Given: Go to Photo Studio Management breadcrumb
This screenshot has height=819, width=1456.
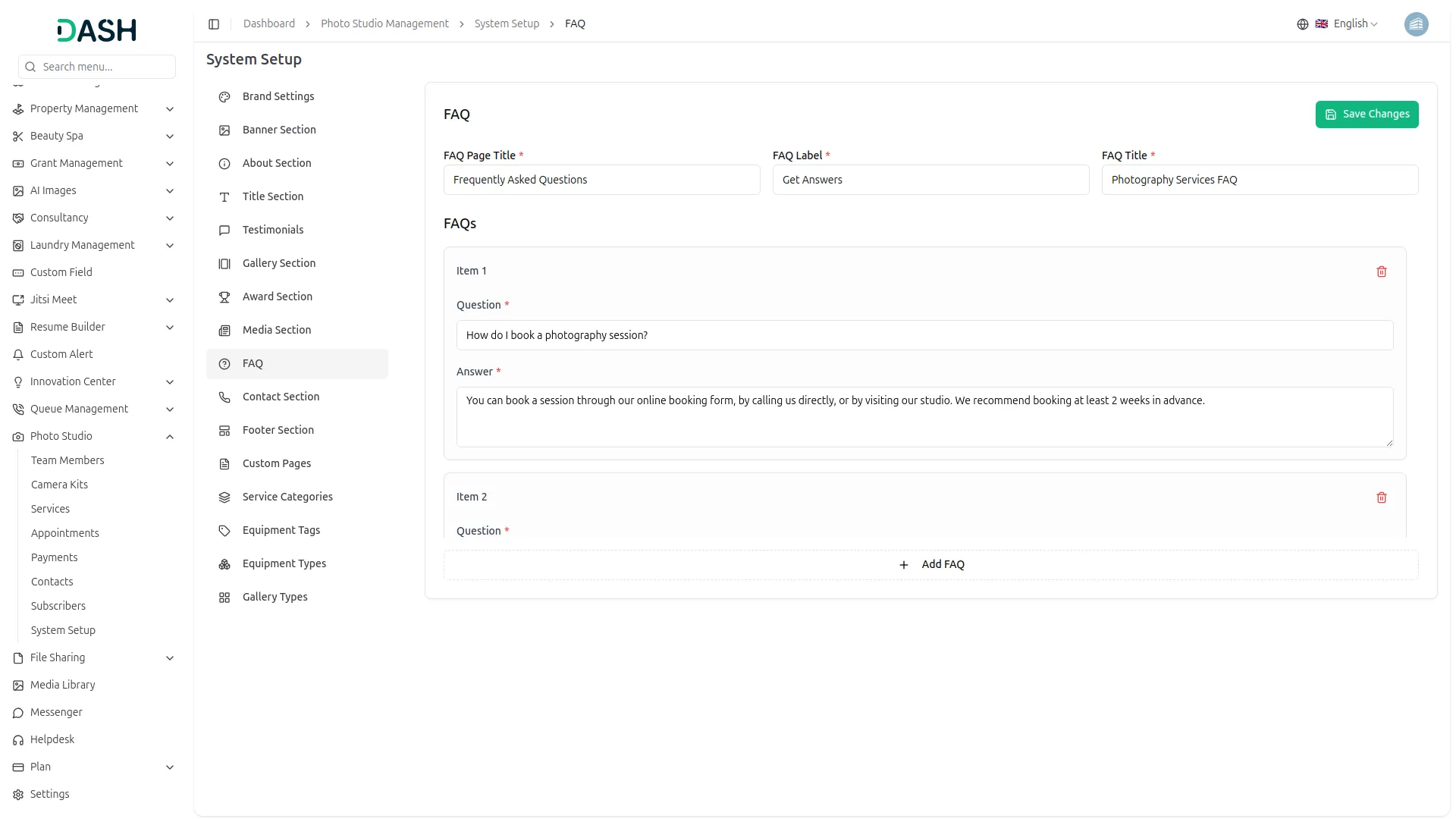Looking at the screenshot, I should [384, 24].
